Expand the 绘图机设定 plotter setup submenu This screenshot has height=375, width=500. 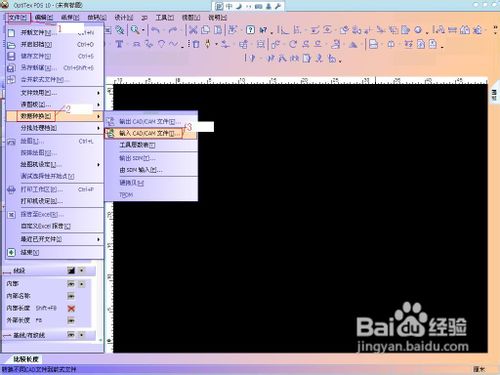tap(55, 165)
